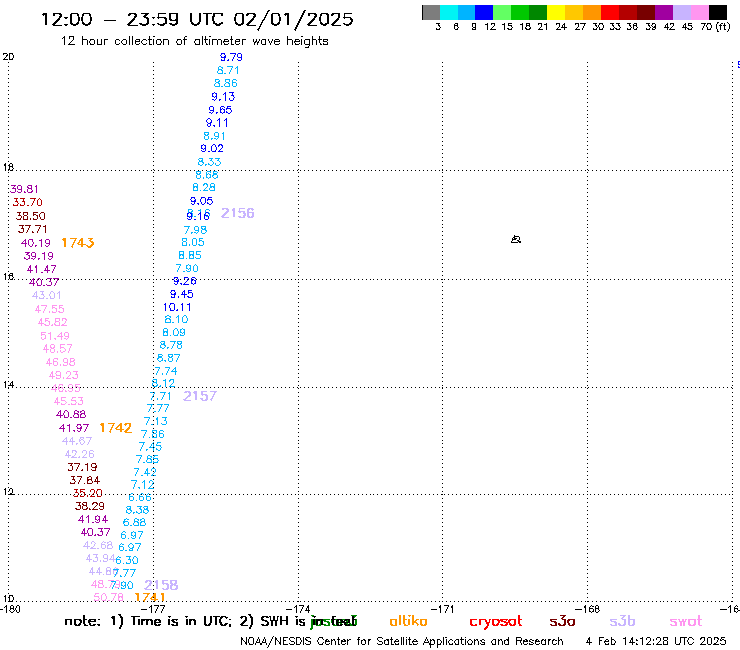Pick the dark blue 12 ft color swatch
The image size is (740, 650).
484,12
